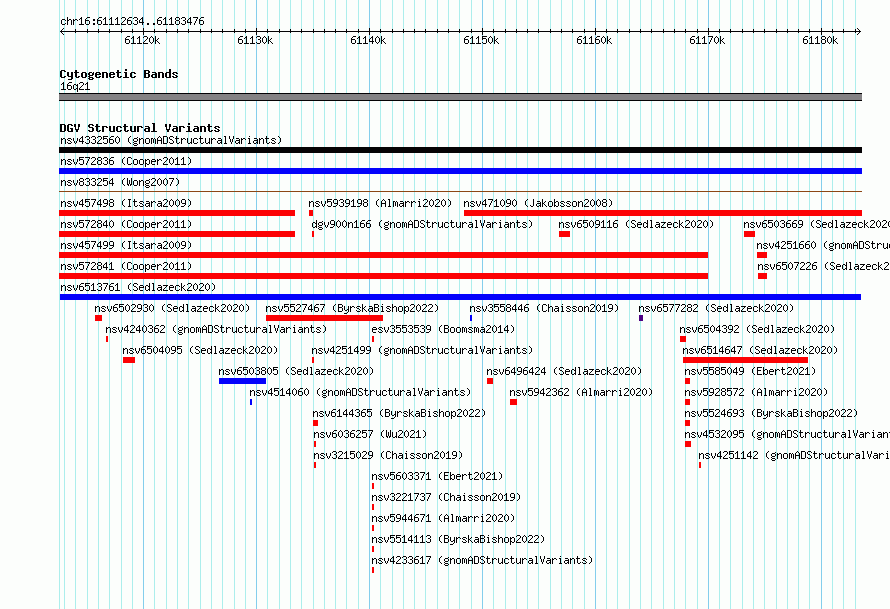This screenshot has height=609, width=890.
Task: Open nsv5928572 (Almarri2020) label
Action: (757, 392)
